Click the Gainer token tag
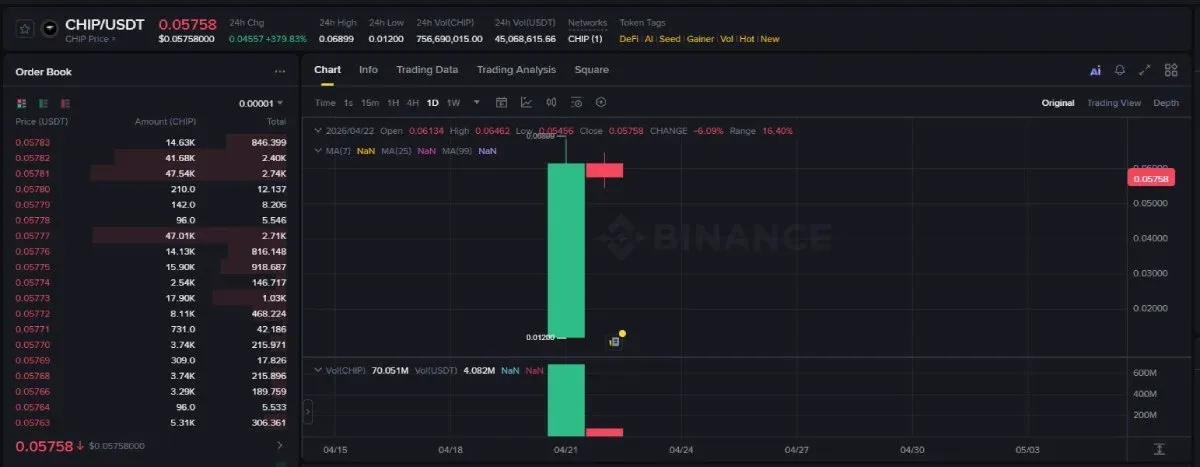This screenshot has width=1200, height=467. 701,39
